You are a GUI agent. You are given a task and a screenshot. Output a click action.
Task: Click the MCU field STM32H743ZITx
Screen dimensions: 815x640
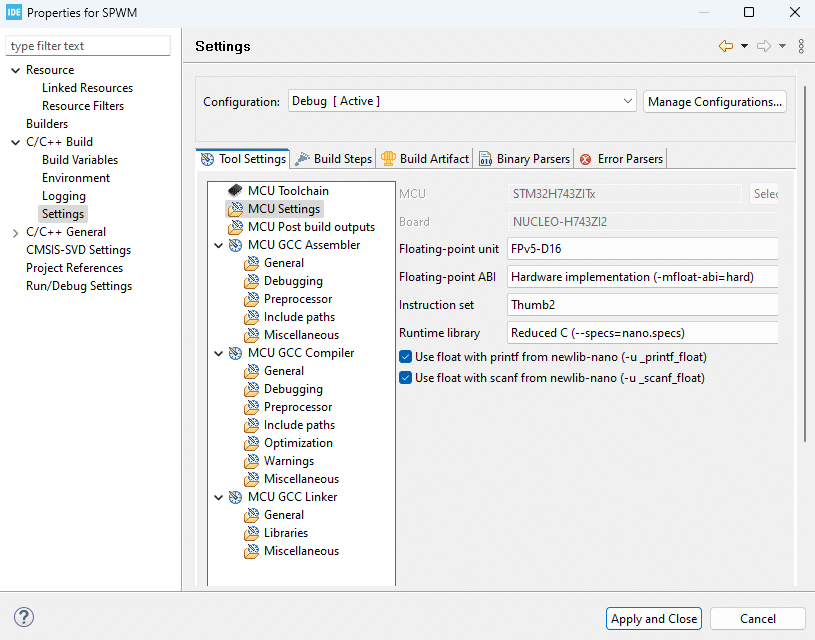[x=624, y=194]
